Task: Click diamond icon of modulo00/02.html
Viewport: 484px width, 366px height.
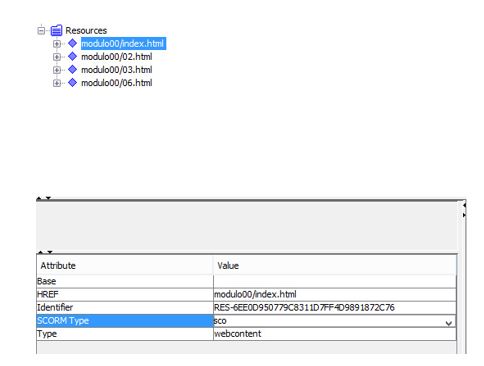Action: (x=72, y=56)
